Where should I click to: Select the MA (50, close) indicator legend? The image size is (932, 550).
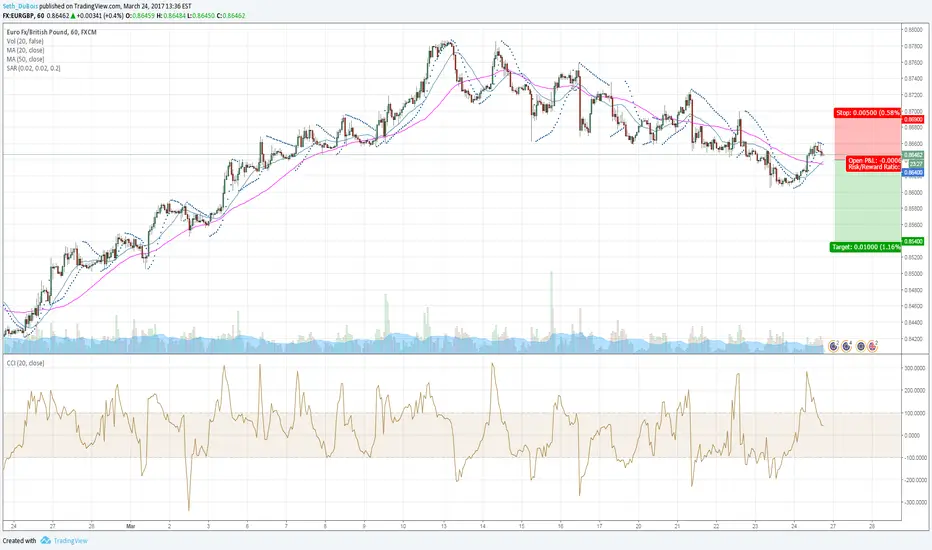click(26, 59)
